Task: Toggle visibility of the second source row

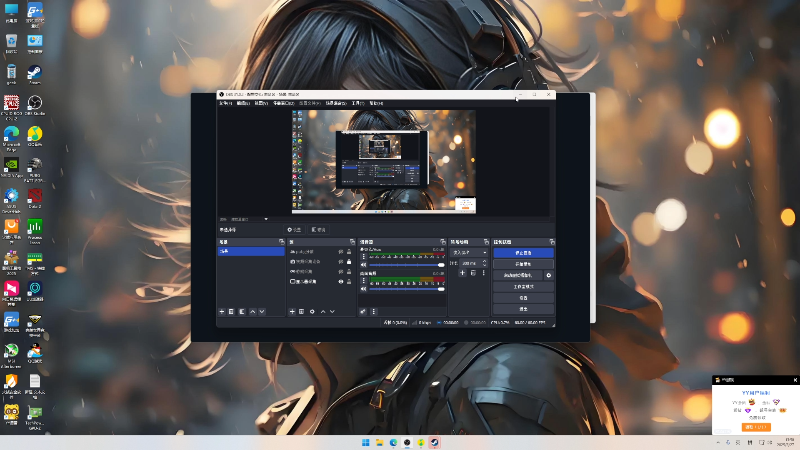Action: click(x=341, y=261)
